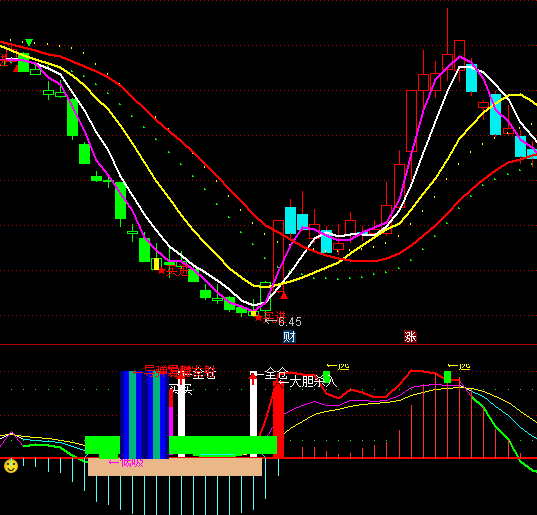Select the 6.45 lowest price label

(x=290, y=322)
